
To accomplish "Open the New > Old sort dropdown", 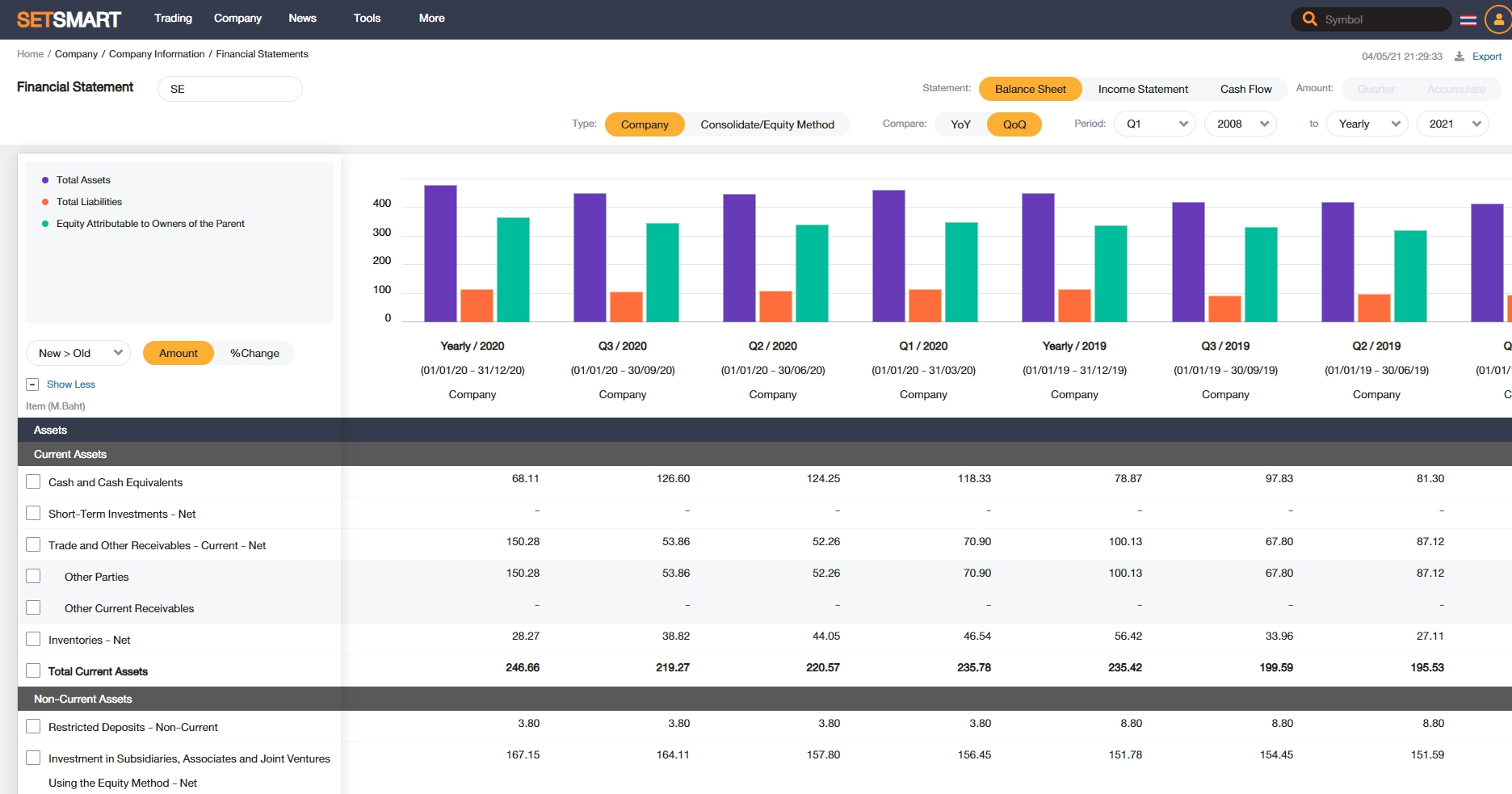I will pyautogui.click(x=78, y=353).
